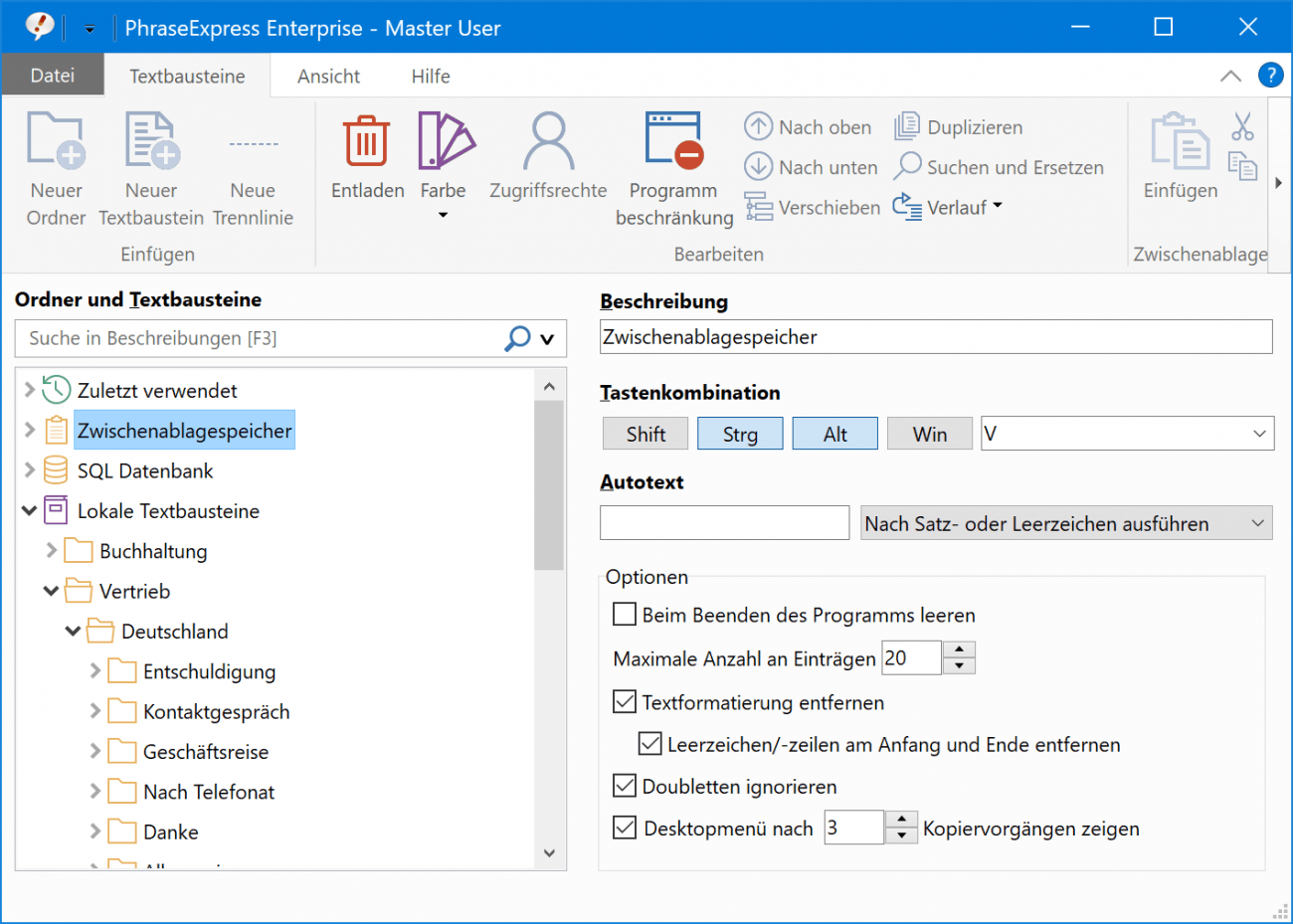Open the Datei menu
Image resolution: width=1293 pixels, height=924 pixels.
coord(53,76)
